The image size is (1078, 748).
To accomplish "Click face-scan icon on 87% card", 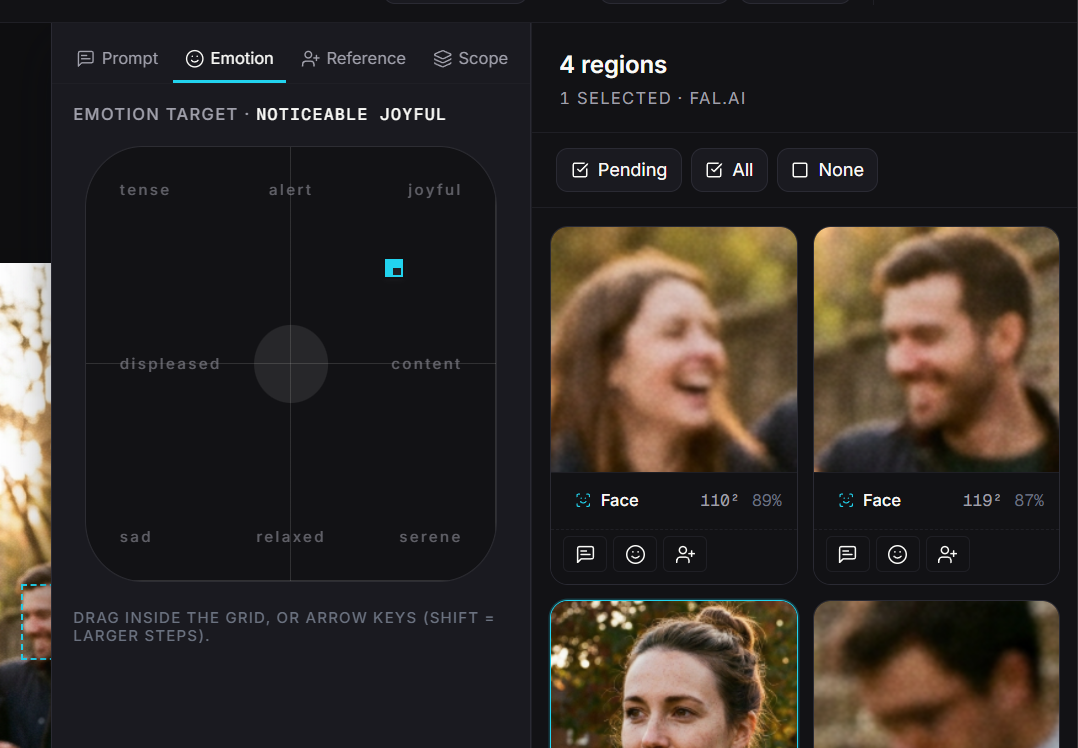I will (846, 500).
